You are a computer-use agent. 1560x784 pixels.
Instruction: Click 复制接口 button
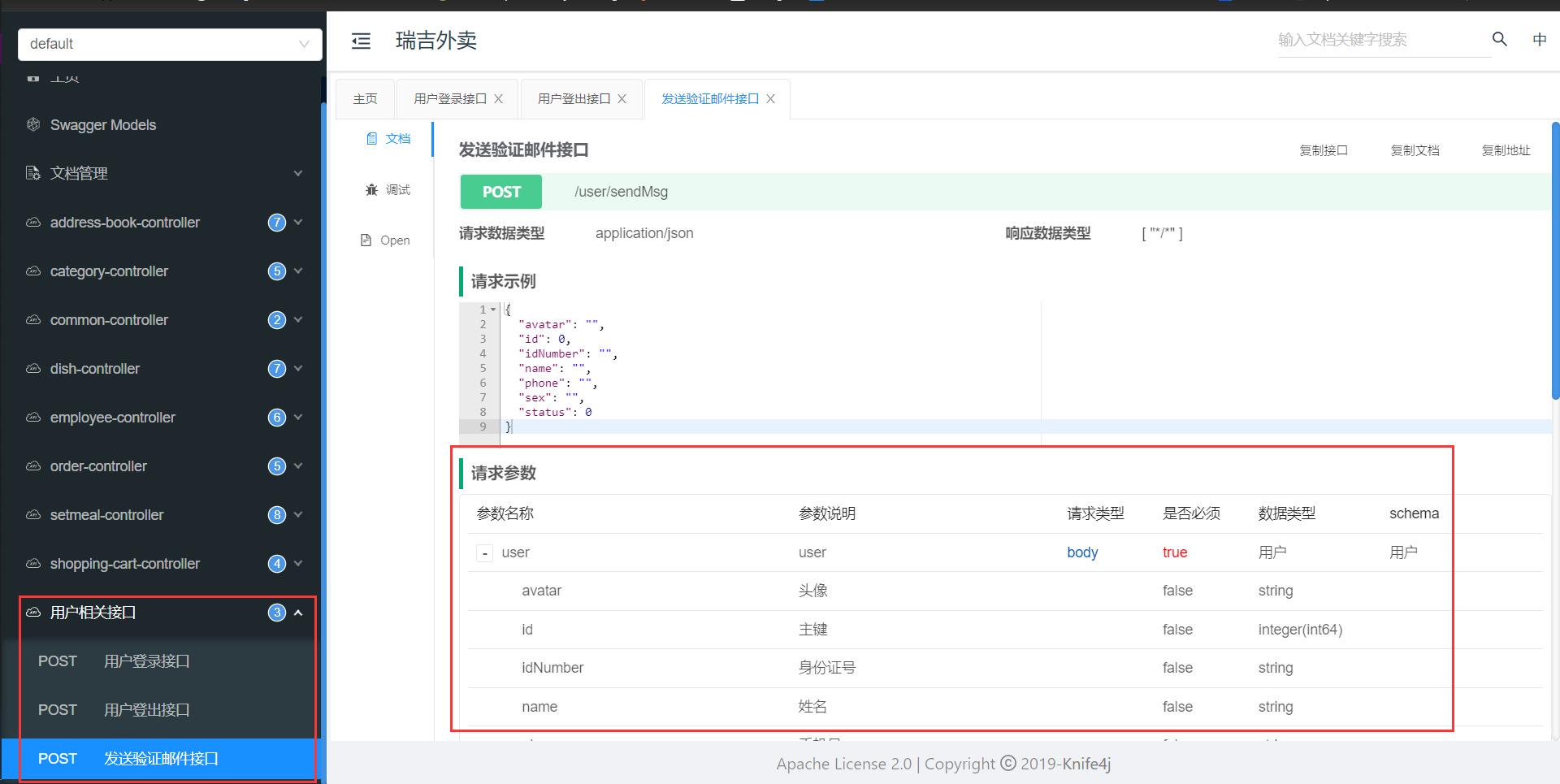coord(1324,150)
